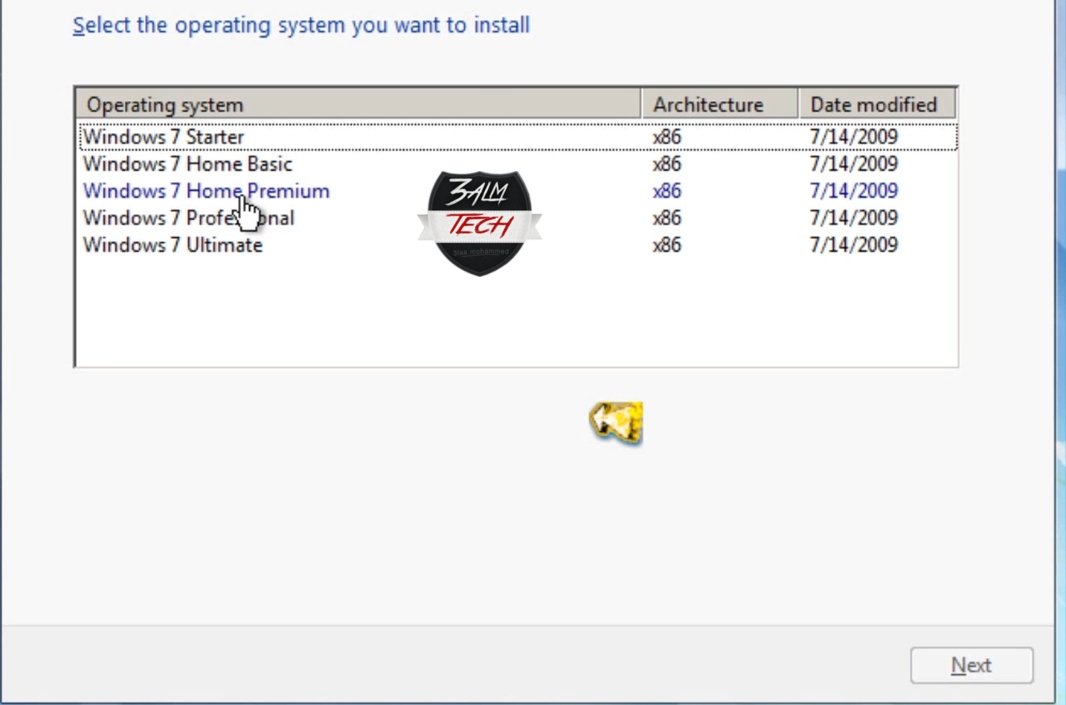Image resolution: width=1066 pixels, height=705 pixels.
Task: Click the Next button
Action: tap(972, 665)
